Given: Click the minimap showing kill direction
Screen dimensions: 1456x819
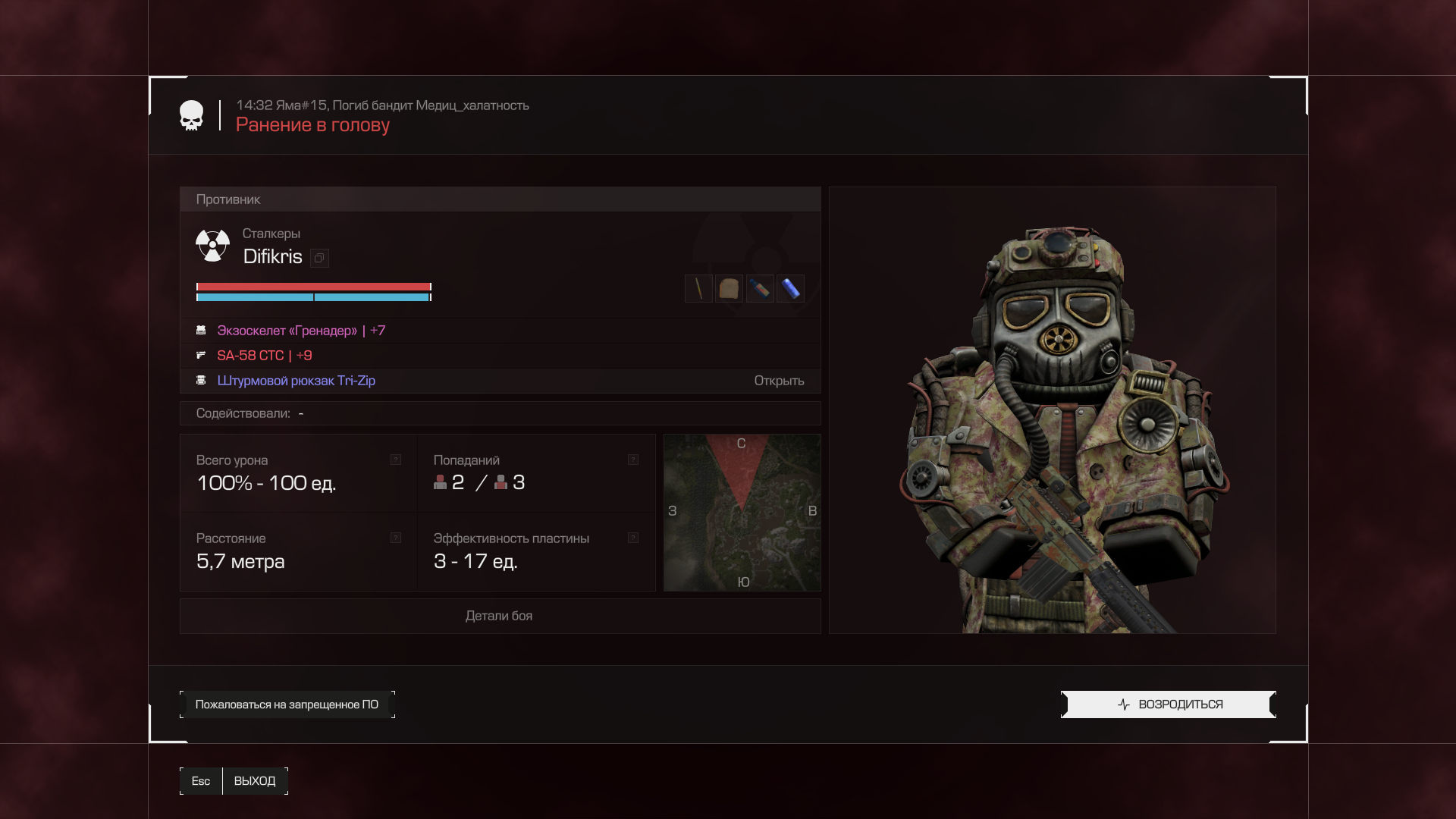Looking at the screenshot, I should pos(742,513).
